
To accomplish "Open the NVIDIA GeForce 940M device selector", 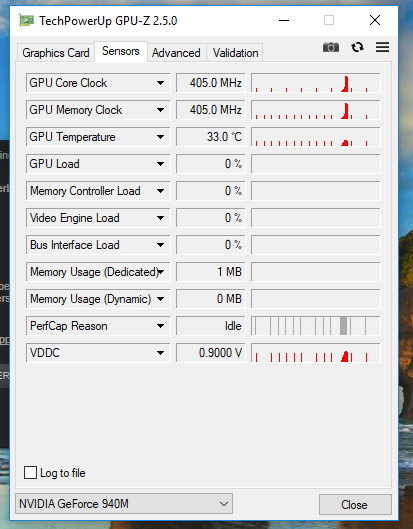I will pyautogui.click(x=124, y=504).
